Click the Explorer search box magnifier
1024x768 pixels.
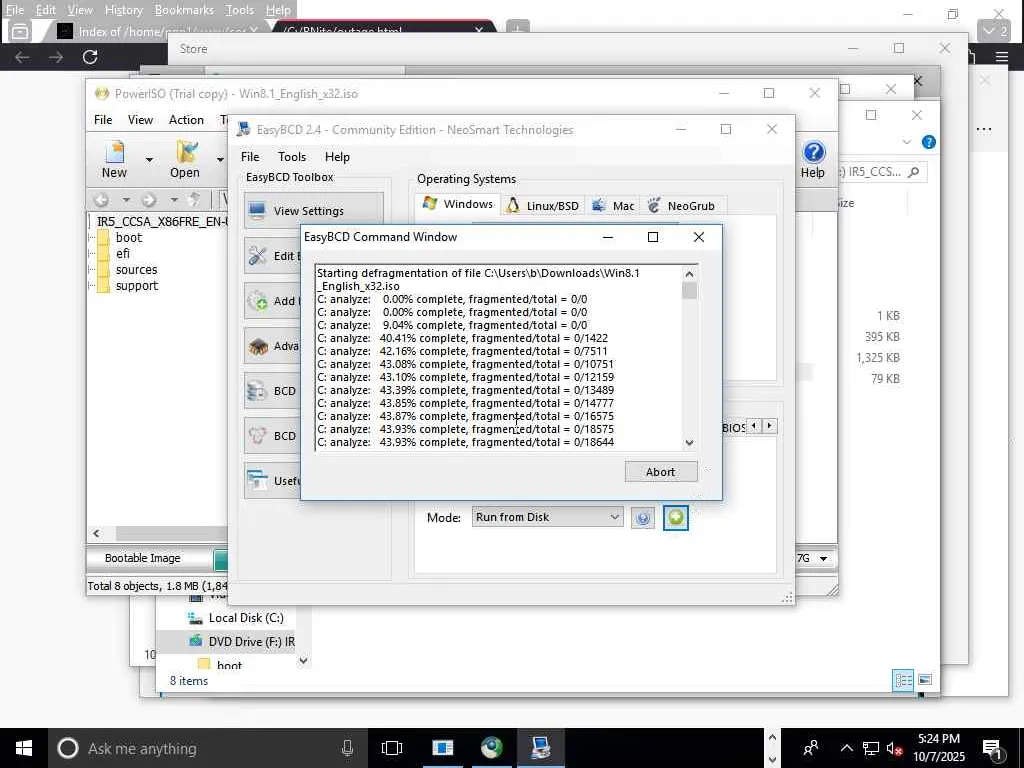point(914,172)
